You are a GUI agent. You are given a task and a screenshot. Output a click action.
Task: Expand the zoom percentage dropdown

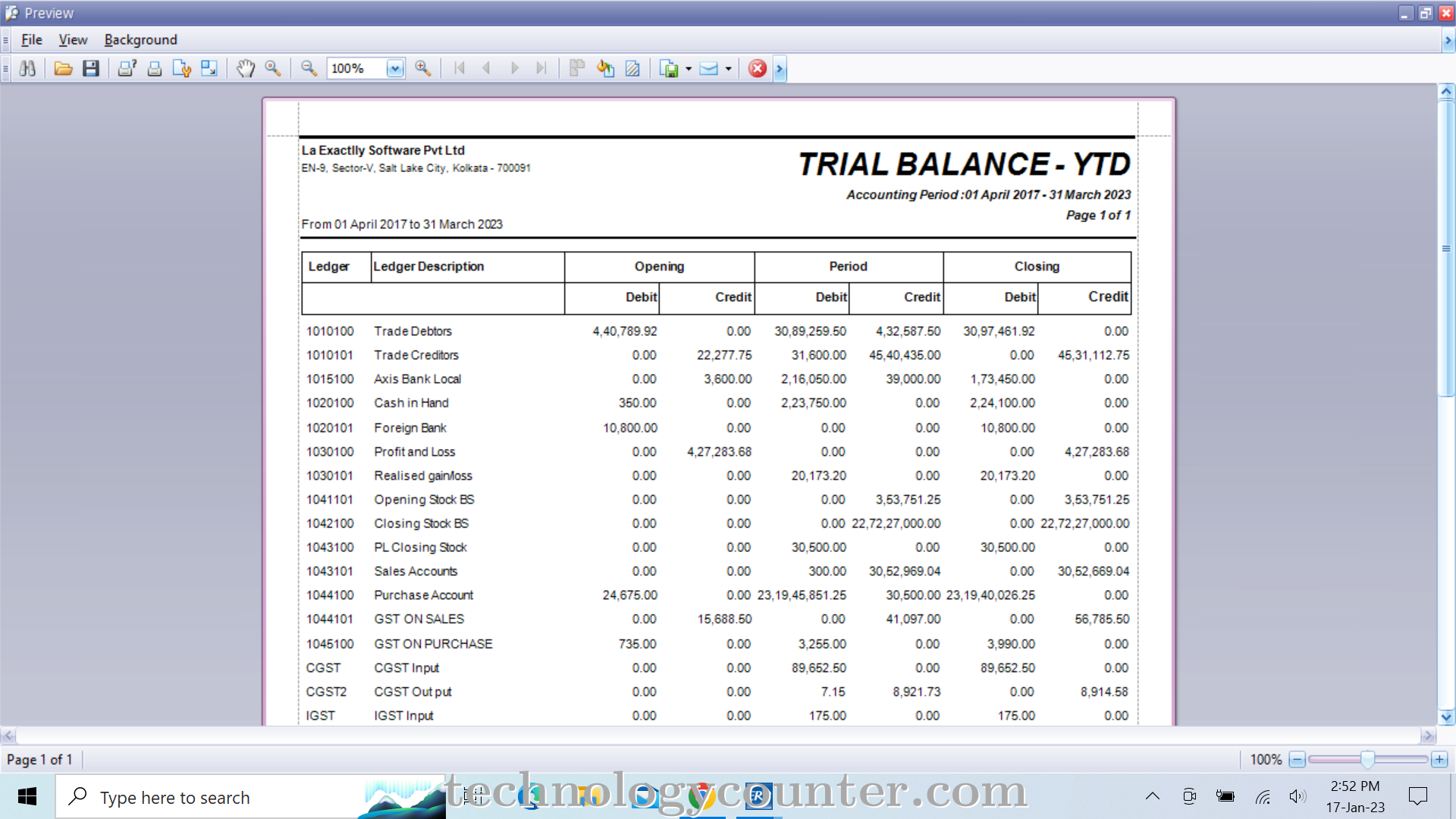click(394, 69)
